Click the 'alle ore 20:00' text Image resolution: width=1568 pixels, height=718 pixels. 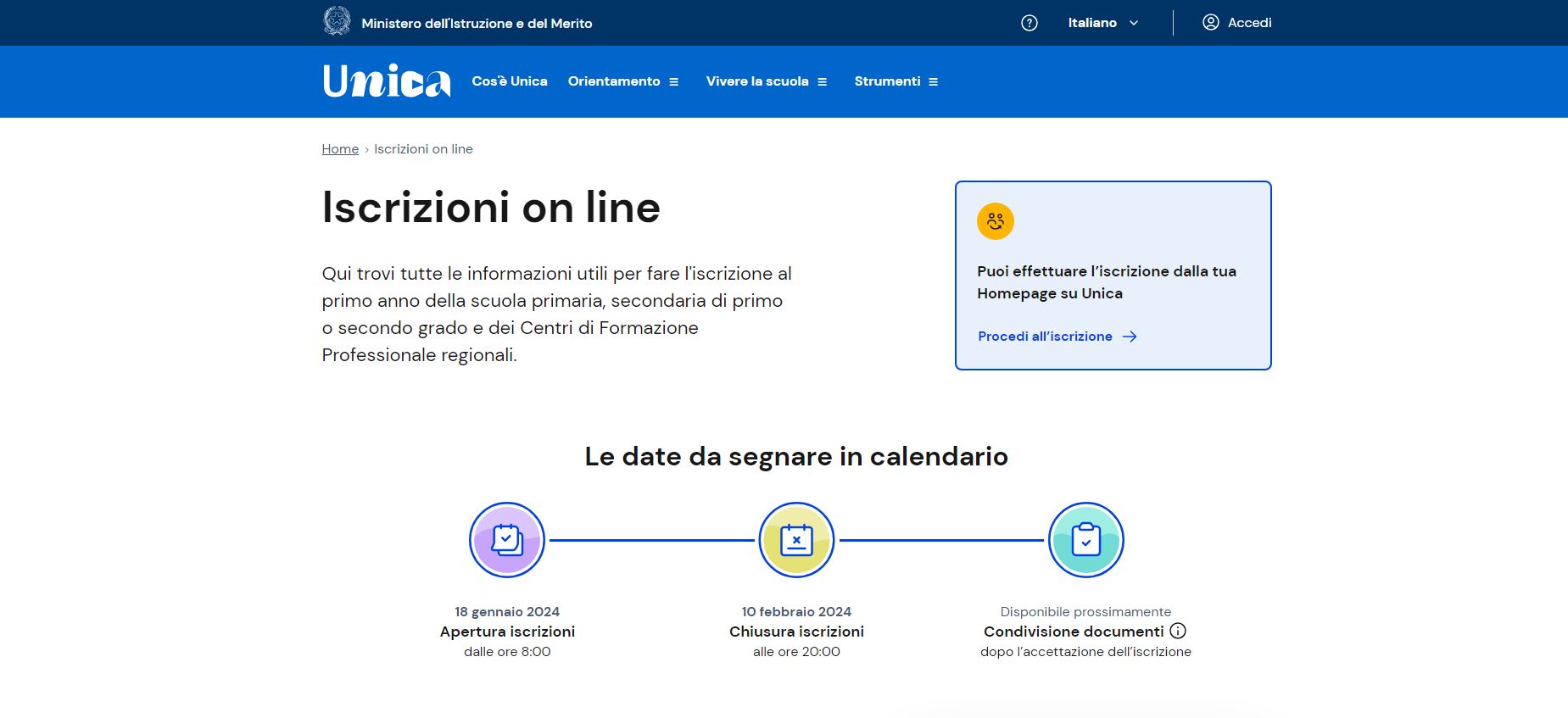(796, 652)
